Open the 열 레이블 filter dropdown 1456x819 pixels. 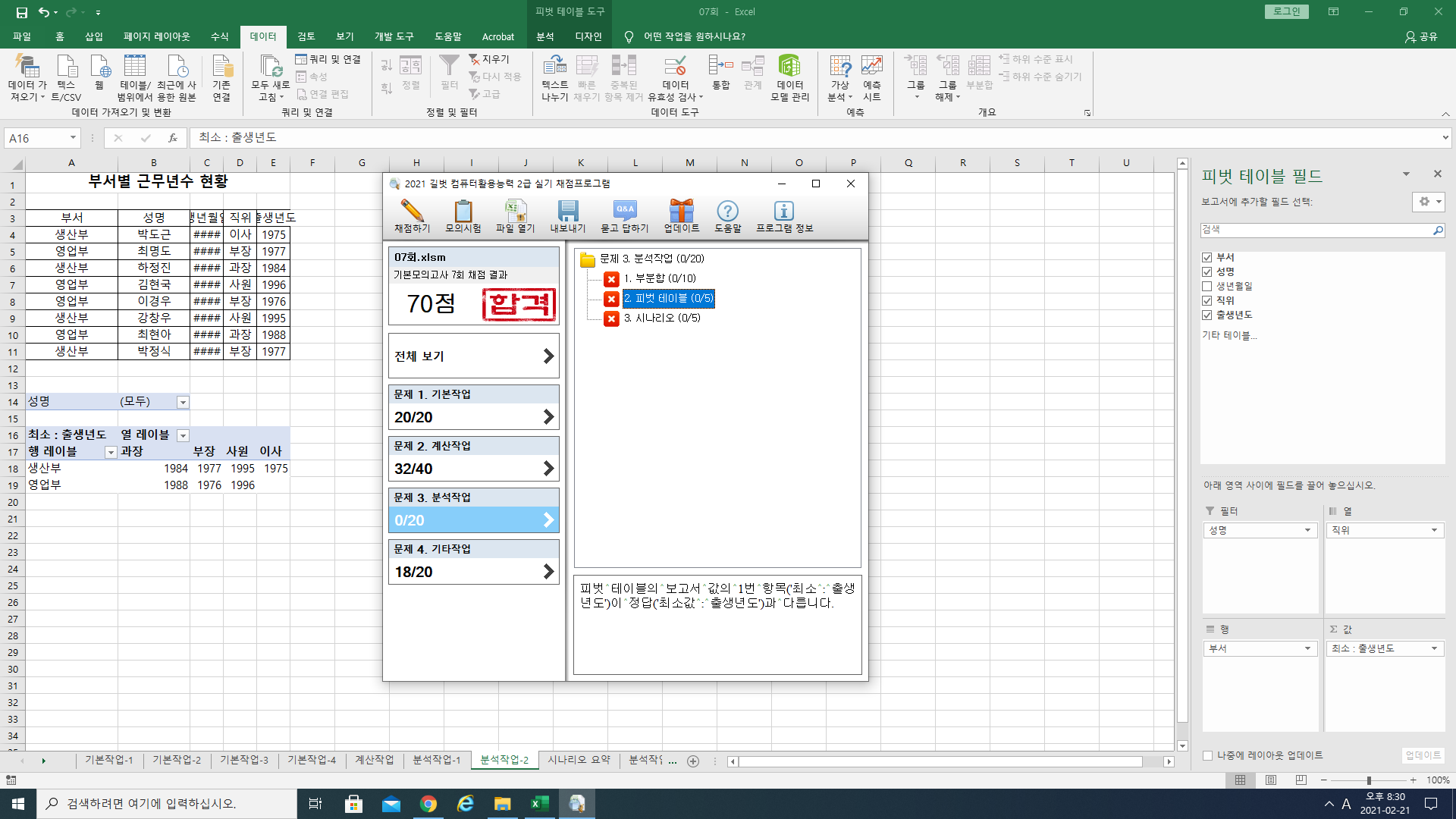[183, 435]
